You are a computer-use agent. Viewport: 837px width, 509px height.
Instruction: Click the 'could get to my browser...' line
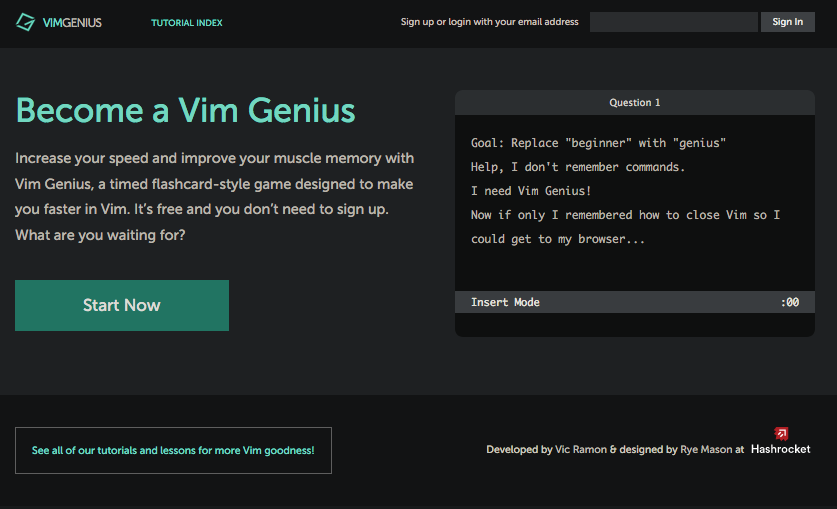557,239
